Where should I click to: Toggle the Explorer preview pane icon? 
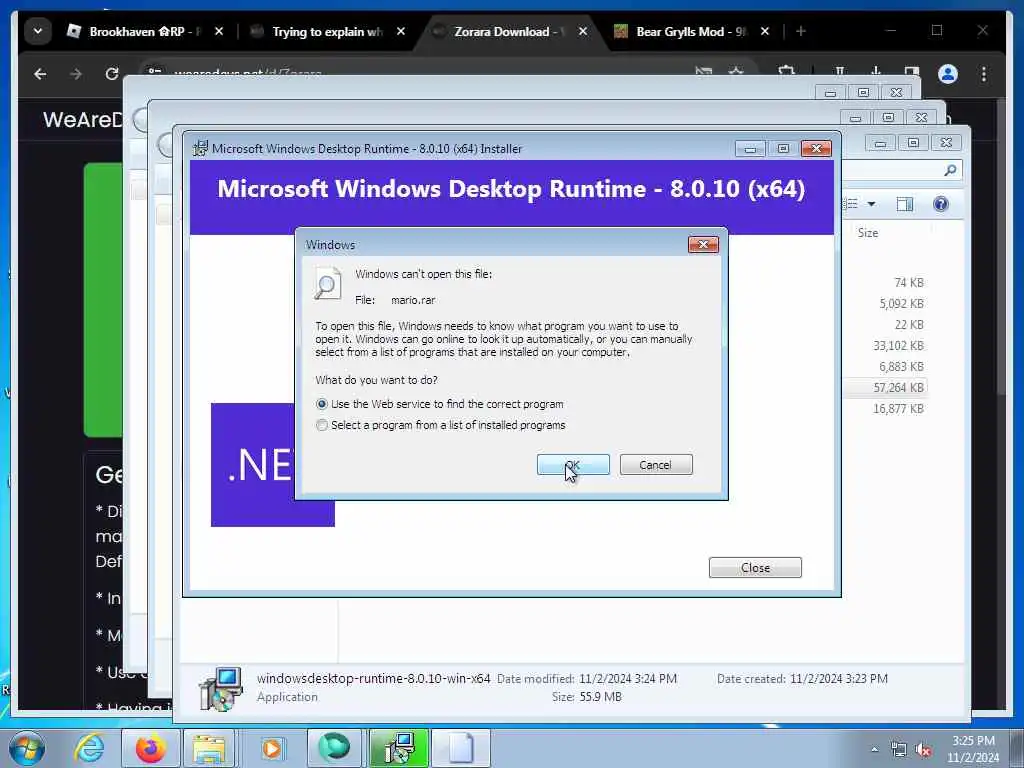pos(904,204)
